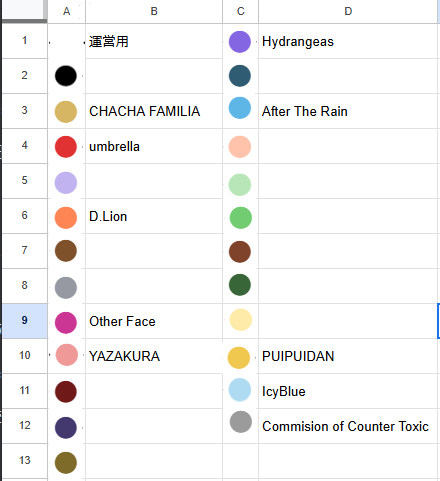Select the gold circle beside CHACHA FAMILIA

(x=66, y=112)
